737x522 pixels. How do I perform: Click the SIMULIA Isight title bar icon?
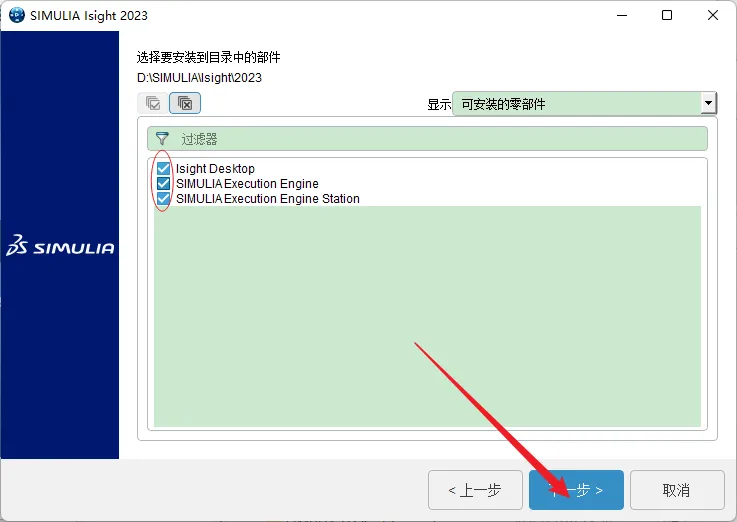[16, 15]
